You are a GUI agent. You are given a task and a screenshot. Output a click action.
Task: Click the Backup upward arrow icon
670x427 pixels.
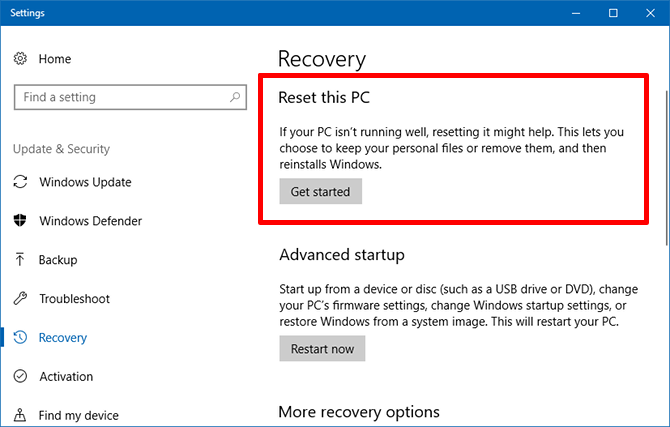20,259
